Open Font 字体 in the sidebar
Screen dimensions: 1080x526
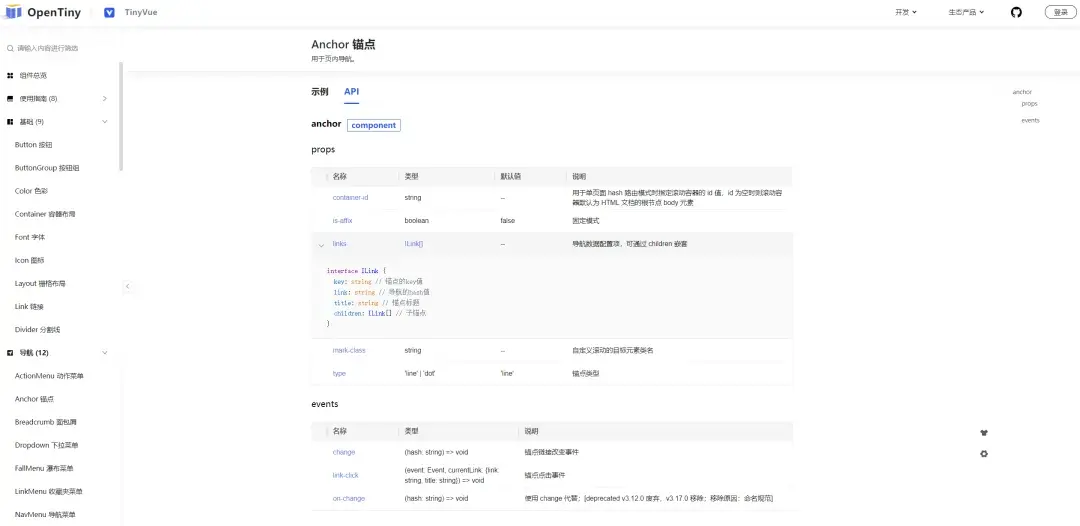coord(30,238)
